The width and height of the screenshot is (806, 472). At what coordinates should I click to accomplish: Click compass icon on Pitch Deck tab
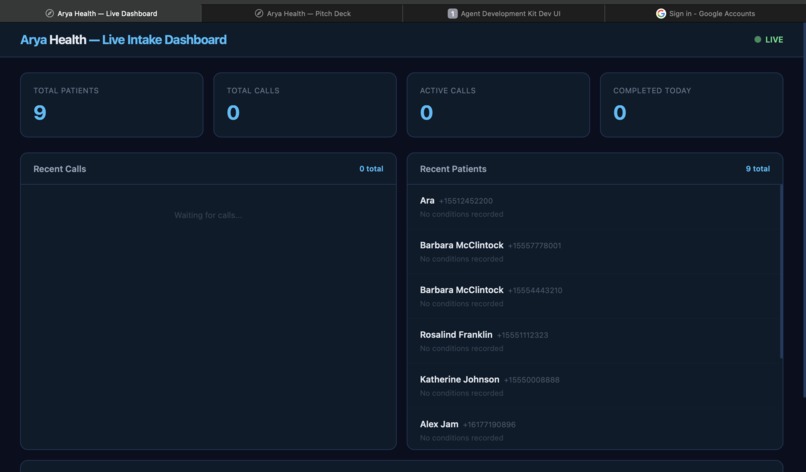pos(259,13)
